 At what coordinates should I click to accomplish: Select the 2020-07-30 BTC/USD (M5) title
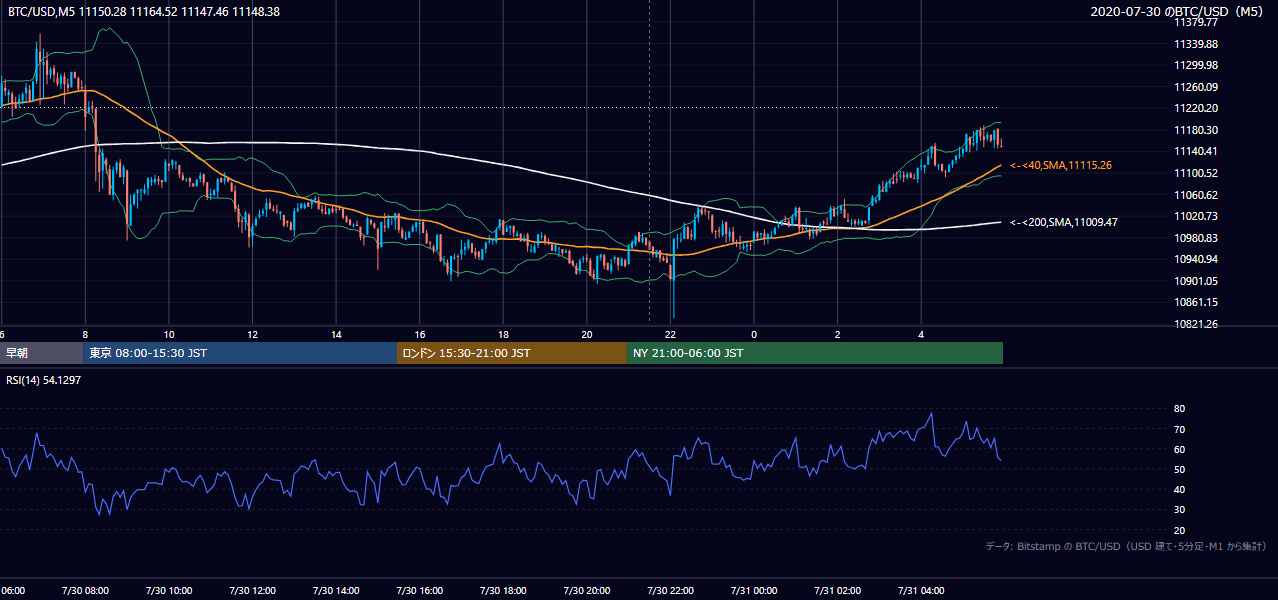1179,11
